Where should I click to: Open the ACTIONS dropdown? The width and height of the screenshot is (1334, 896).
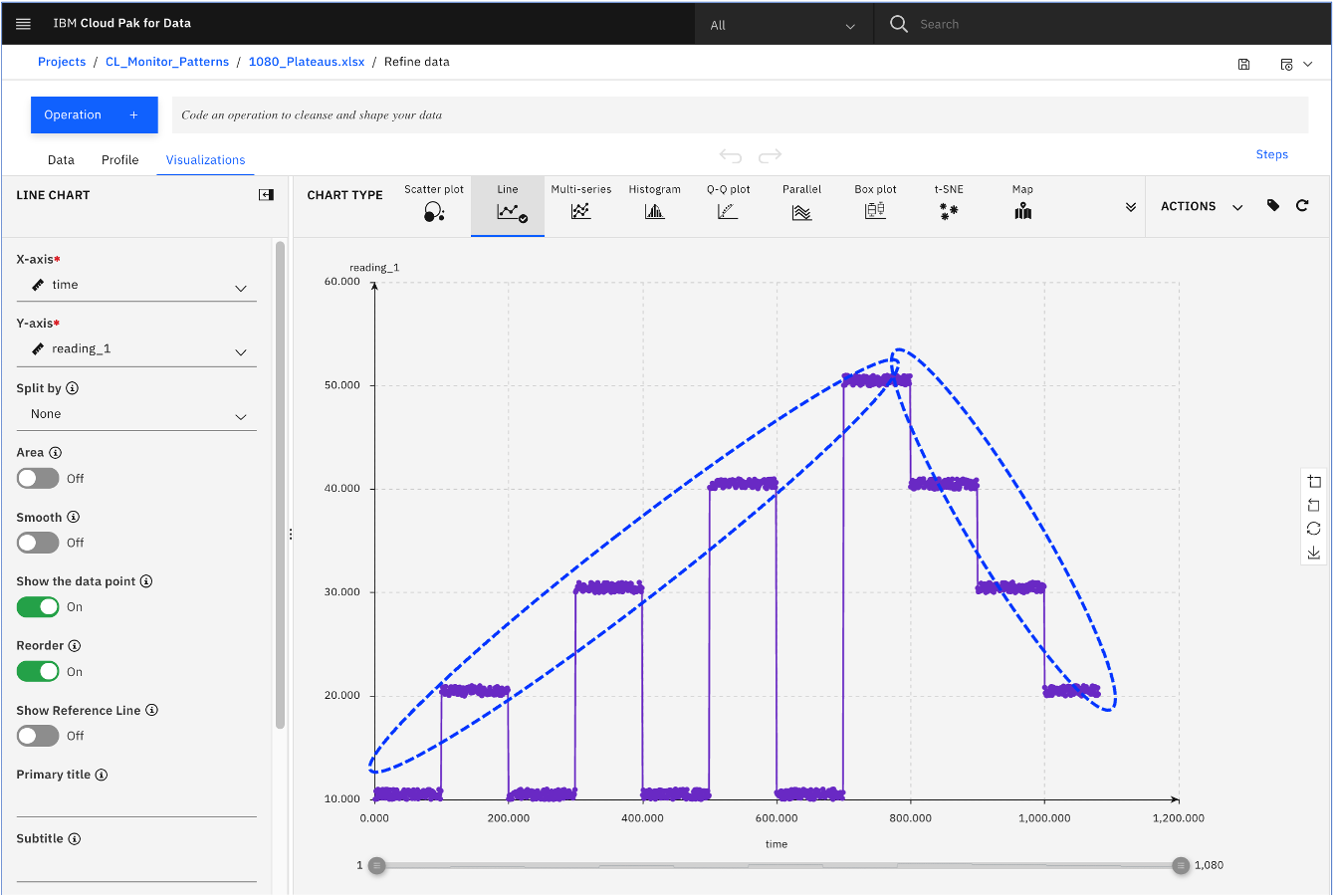pyautogui.click(x=1202, y=206)
